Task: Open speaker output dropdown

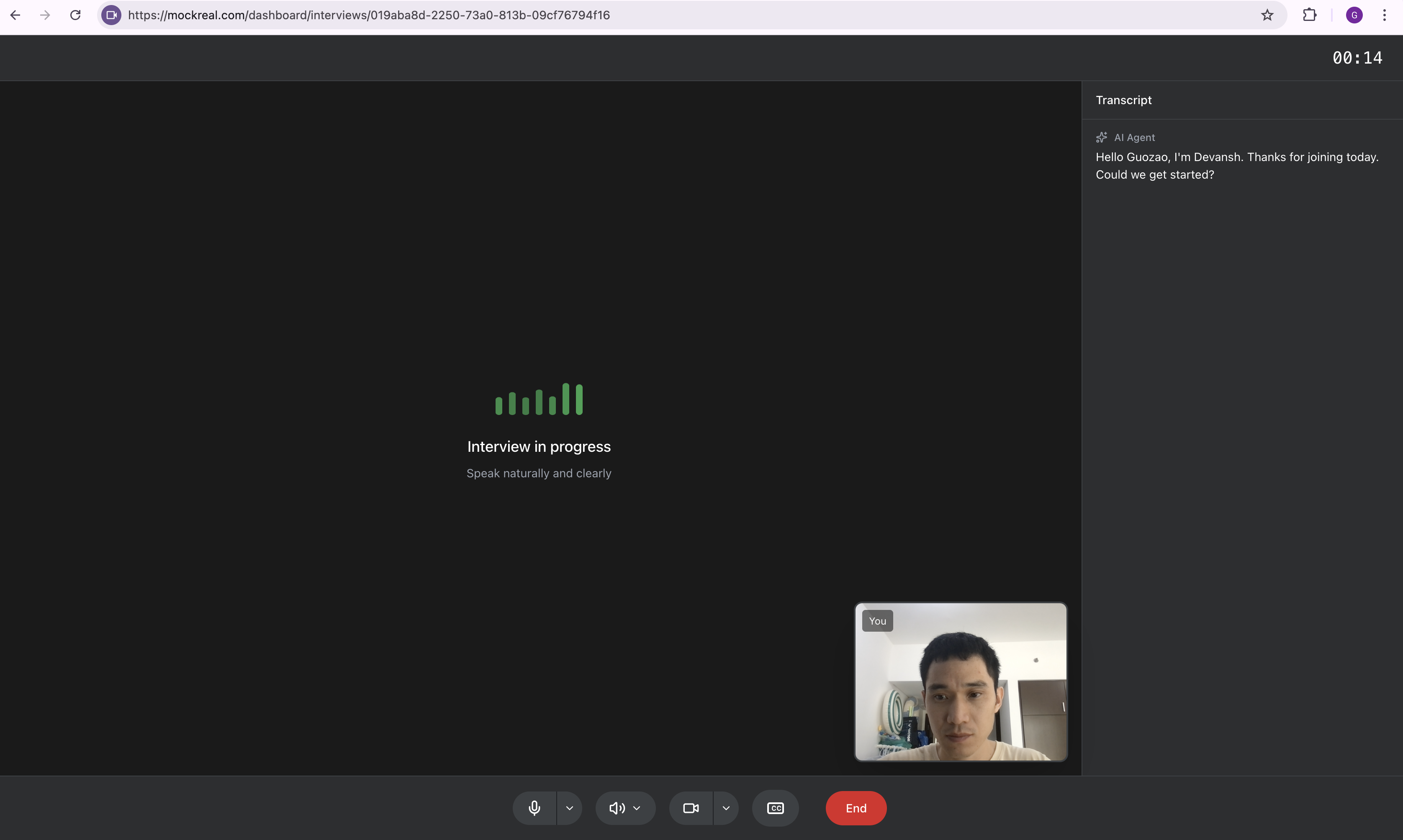Action: click(x=625, y=808)
